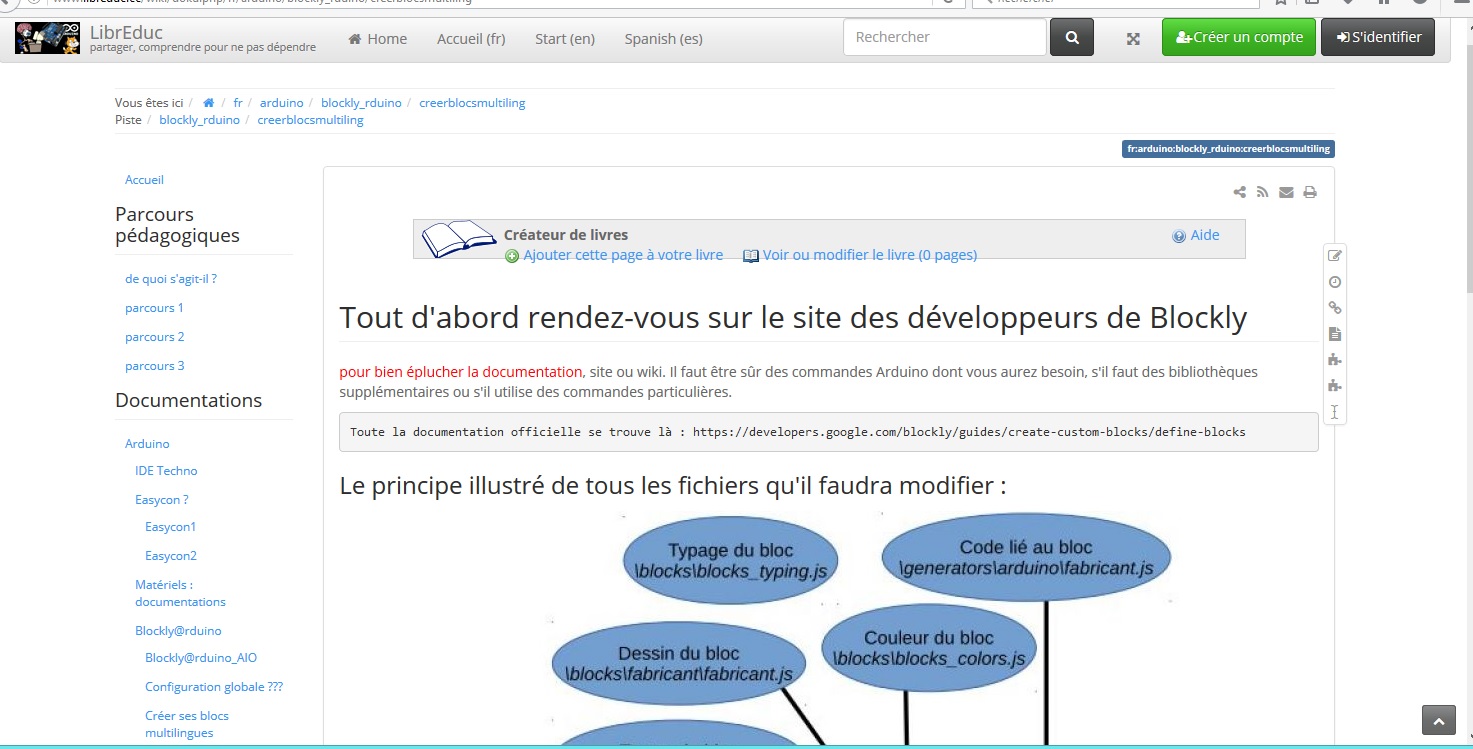Open 'Configuration globale ???' sidebar entry
1473x749 pixels.
coord(214,687)
